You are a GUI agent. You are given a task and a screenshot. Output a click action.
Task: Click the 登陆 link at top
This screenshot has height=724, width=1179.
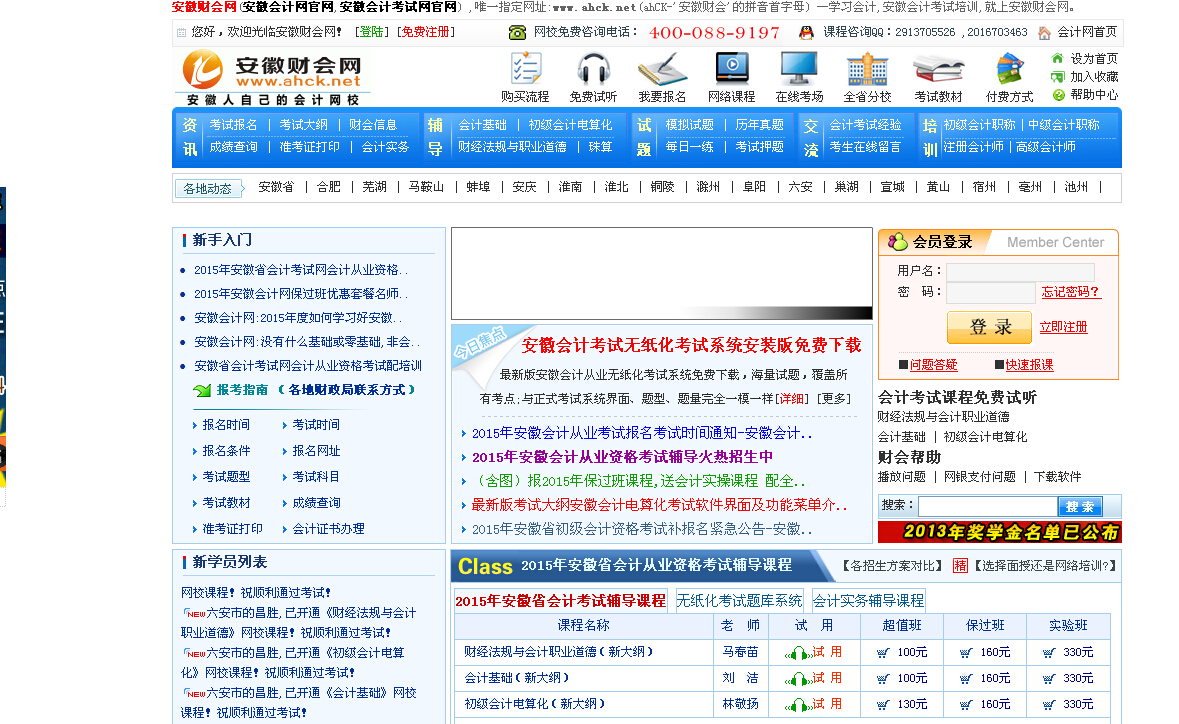coord(371,32)
